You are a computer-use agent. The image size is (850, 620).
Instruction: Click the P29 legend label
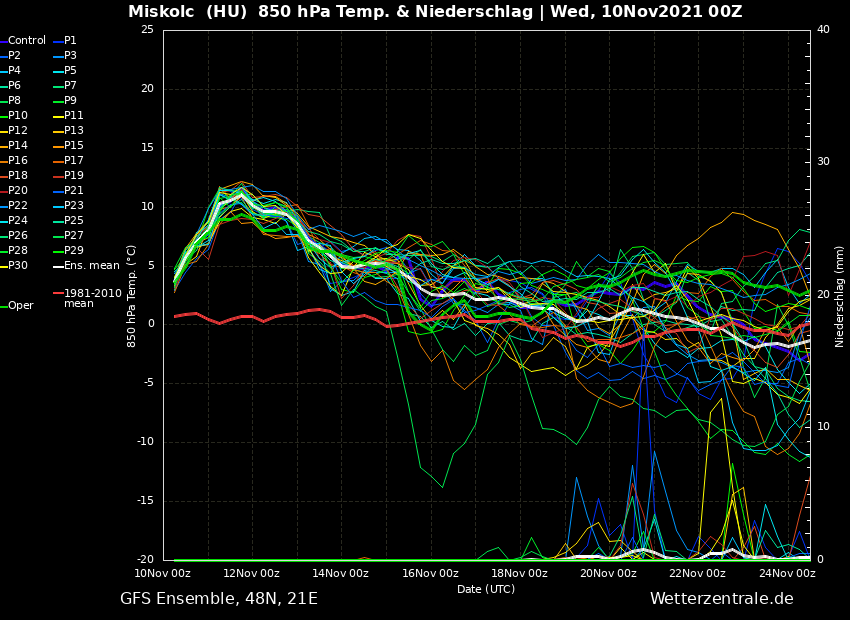click(x=74, y=251)
